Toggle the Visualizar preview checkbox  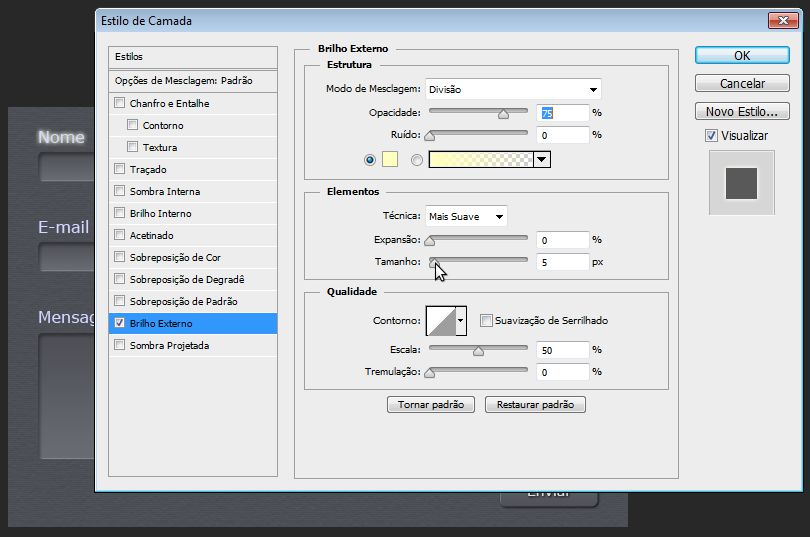coord(711,136)
